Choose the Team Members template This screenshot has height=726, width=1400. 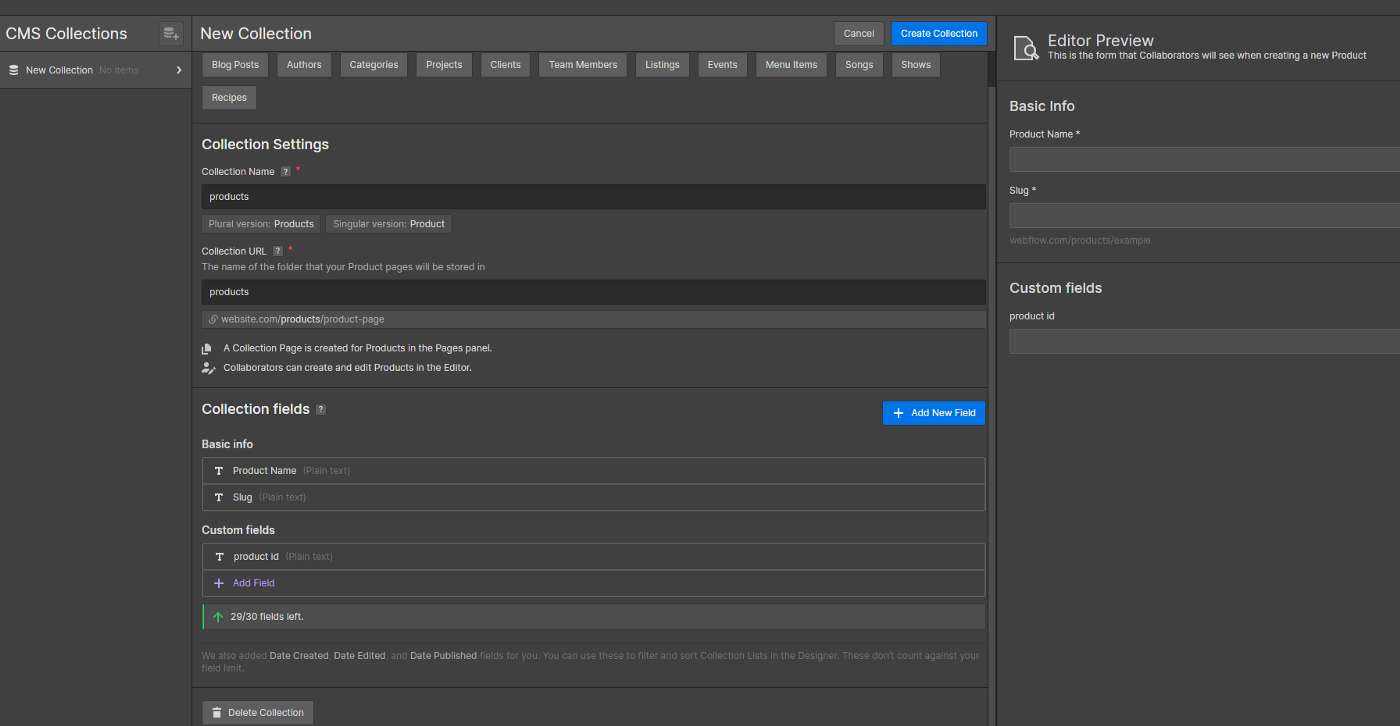(x=583, y=65)
